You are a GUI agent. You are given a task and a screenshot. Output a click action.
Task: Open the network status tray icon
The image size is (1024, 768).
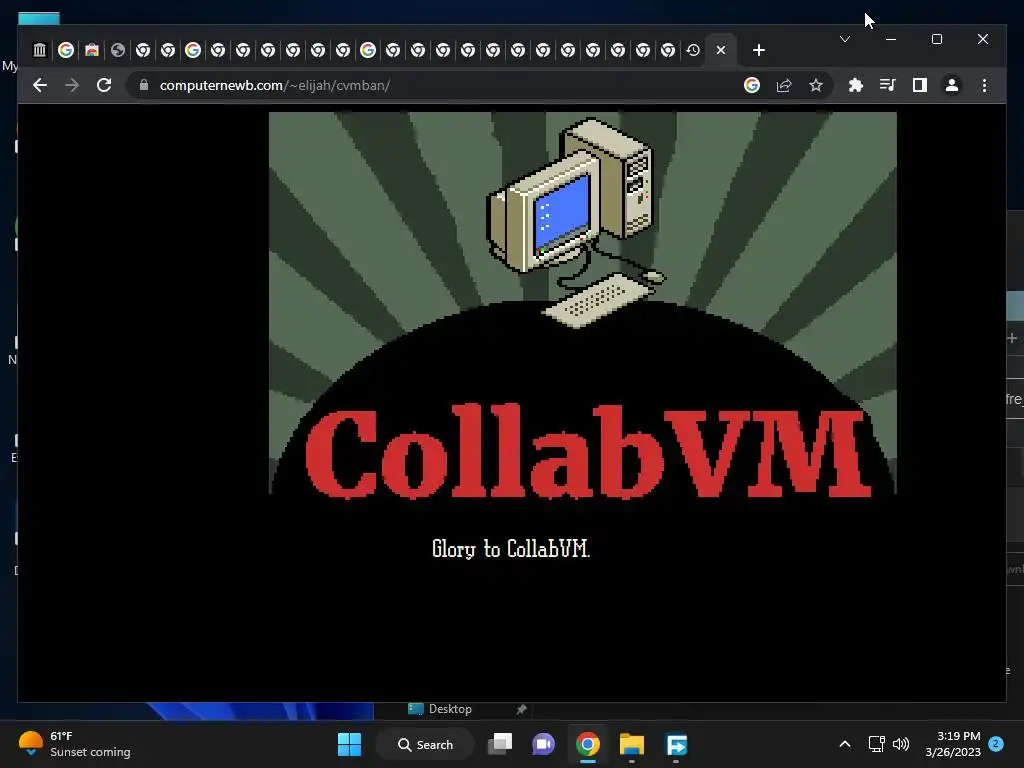click(876, 744)
